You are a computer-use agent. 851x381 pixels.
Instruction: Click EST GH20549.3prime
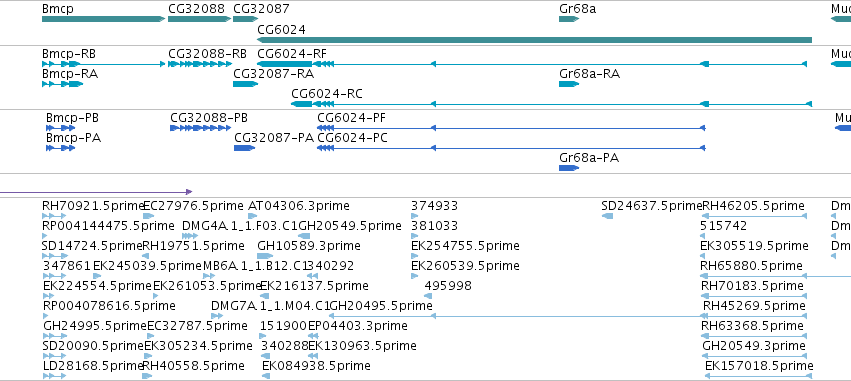tap(754, 346)
